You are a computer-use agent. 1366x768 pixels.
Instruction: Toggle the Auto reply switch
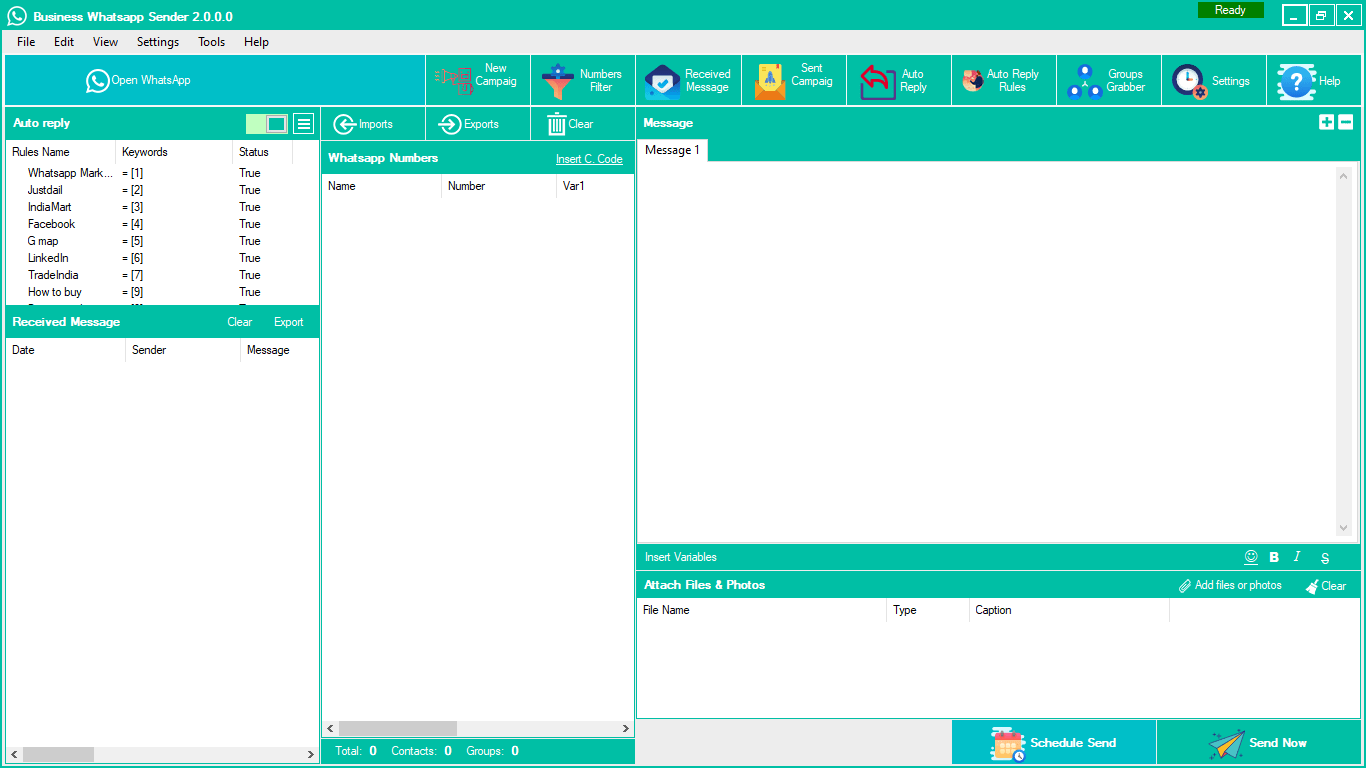pyautogui.click(x=267, y=124)
